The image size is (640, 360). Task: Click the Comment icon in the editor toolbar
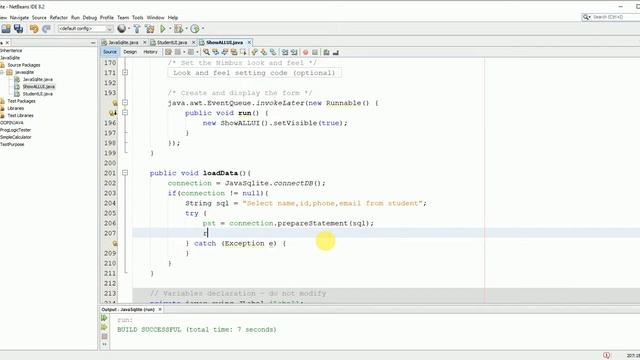pos(326,52)
